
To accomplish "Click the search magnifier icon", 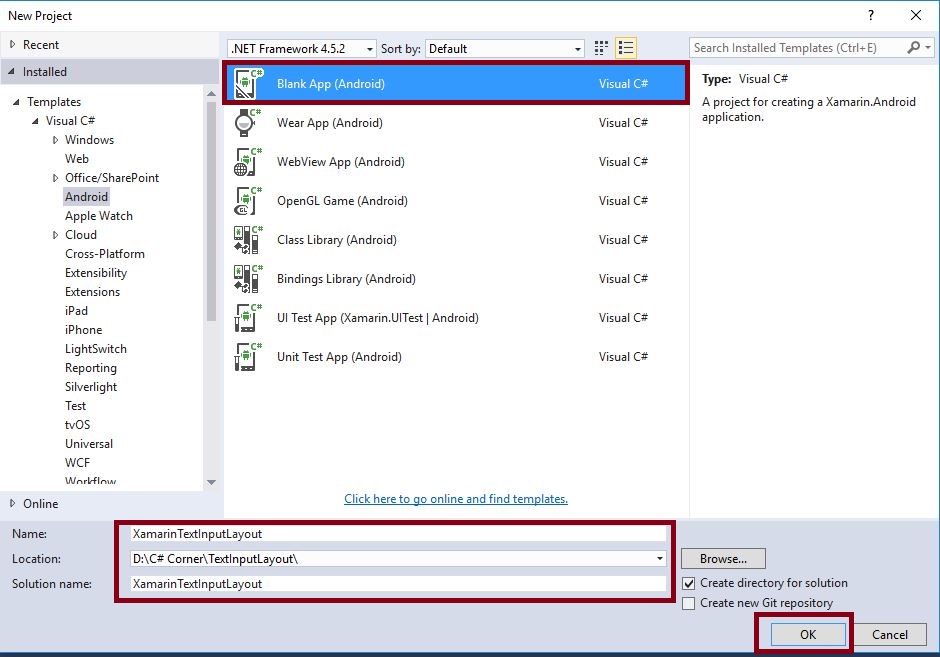I will [914, 47].
